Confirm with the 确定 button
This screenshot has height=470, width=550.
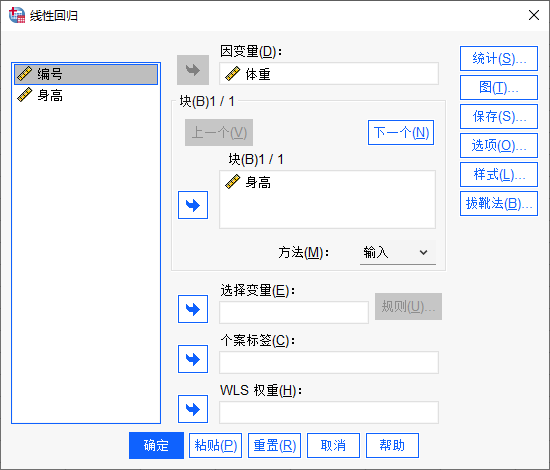[156, 445]
